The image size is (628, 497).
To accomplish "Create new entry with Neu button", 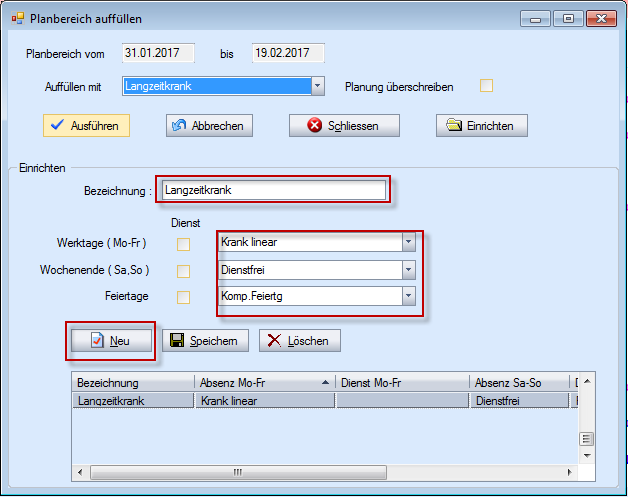I will pos(111,341).
